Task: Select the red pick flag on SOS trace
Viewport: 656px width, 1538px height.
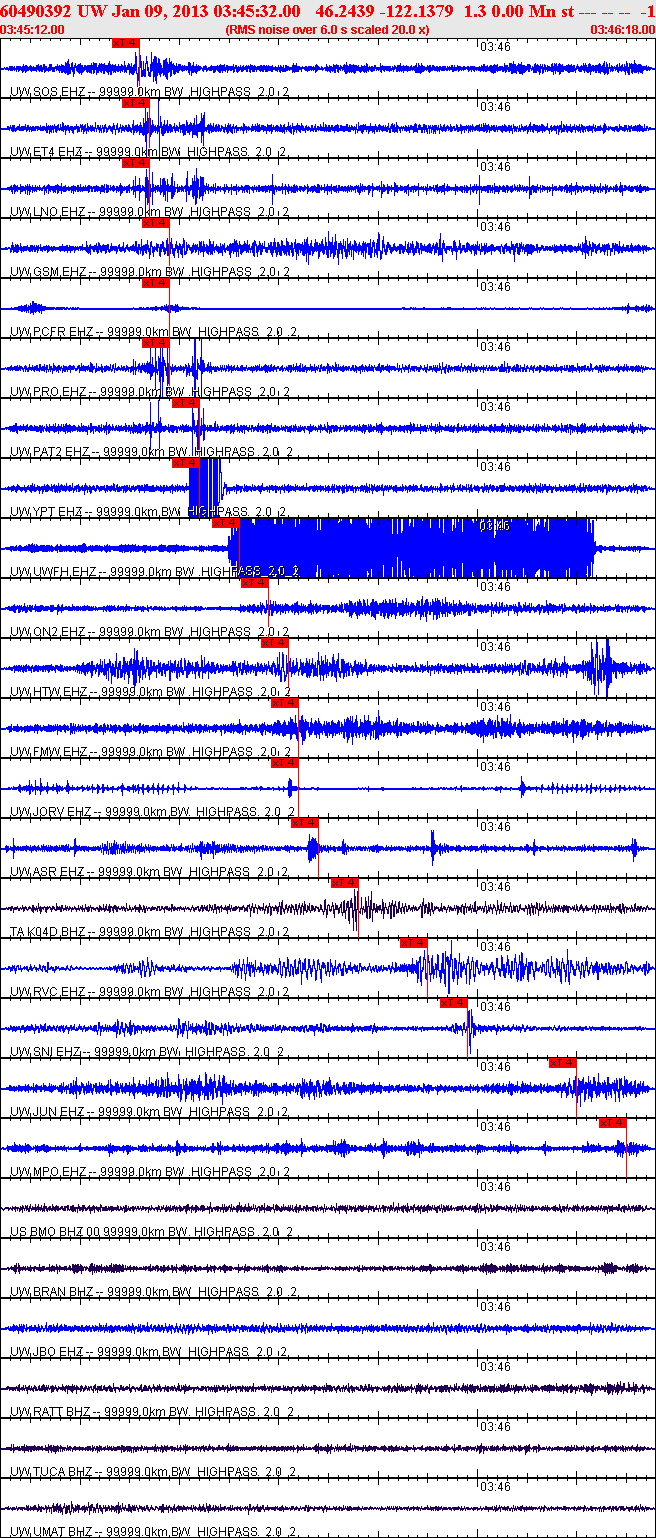Action: coord(125,43)
